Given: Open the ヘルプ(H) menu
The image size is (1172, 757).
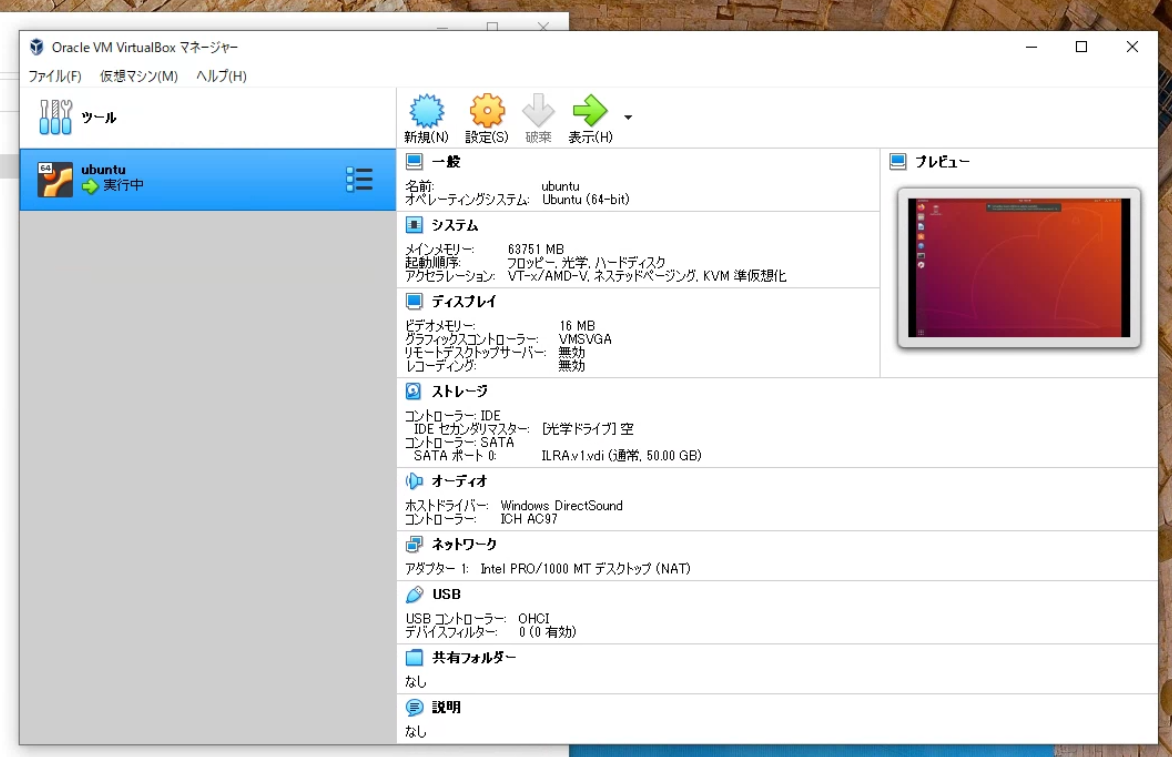Looking at the screenshot, I should 221,76.
